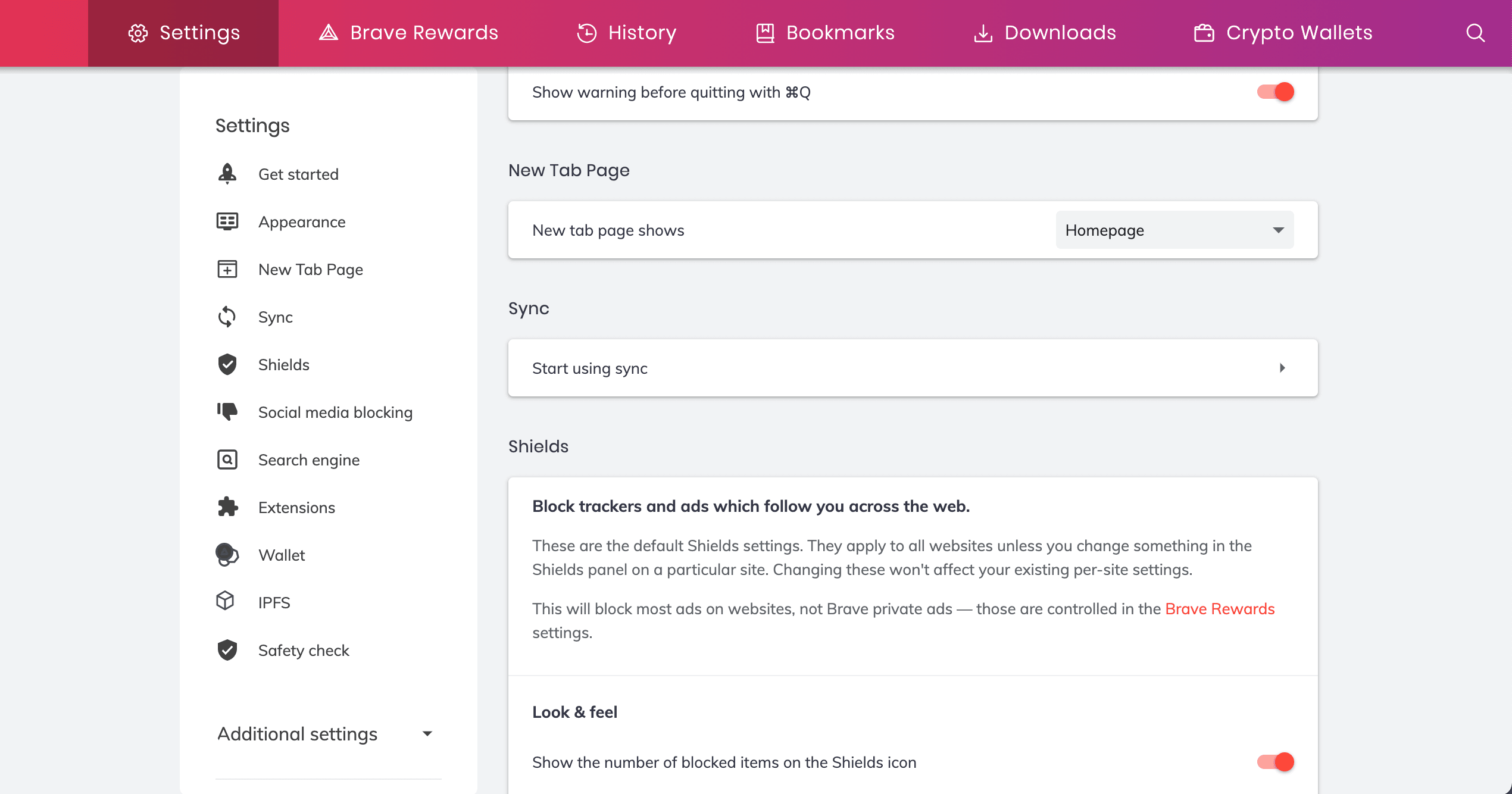Click the Appearance sidebar icon

(x=227, y=221)
